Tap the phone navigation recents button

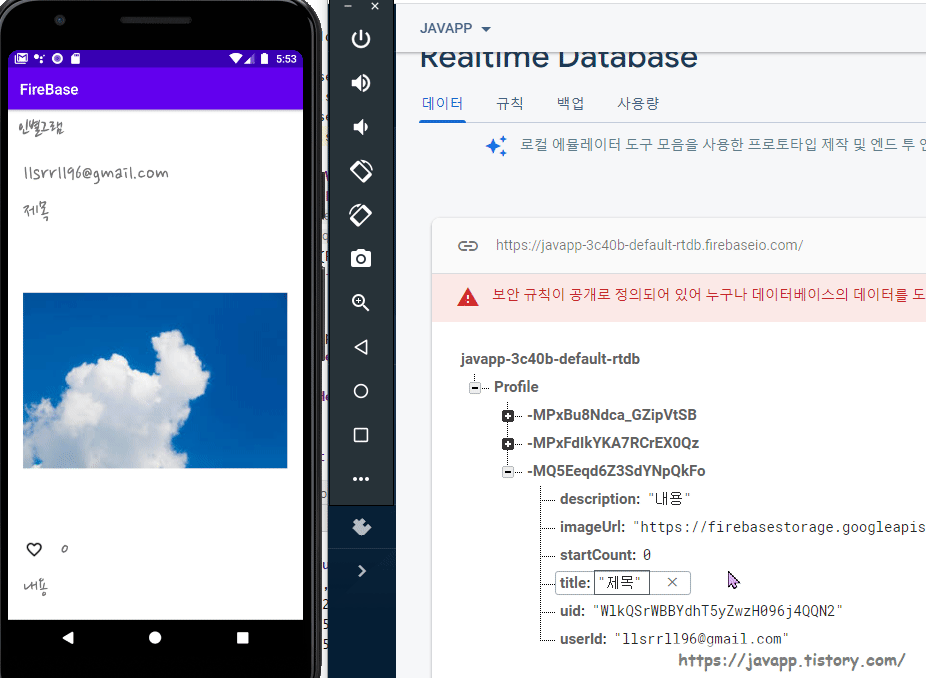coord(242,638)
